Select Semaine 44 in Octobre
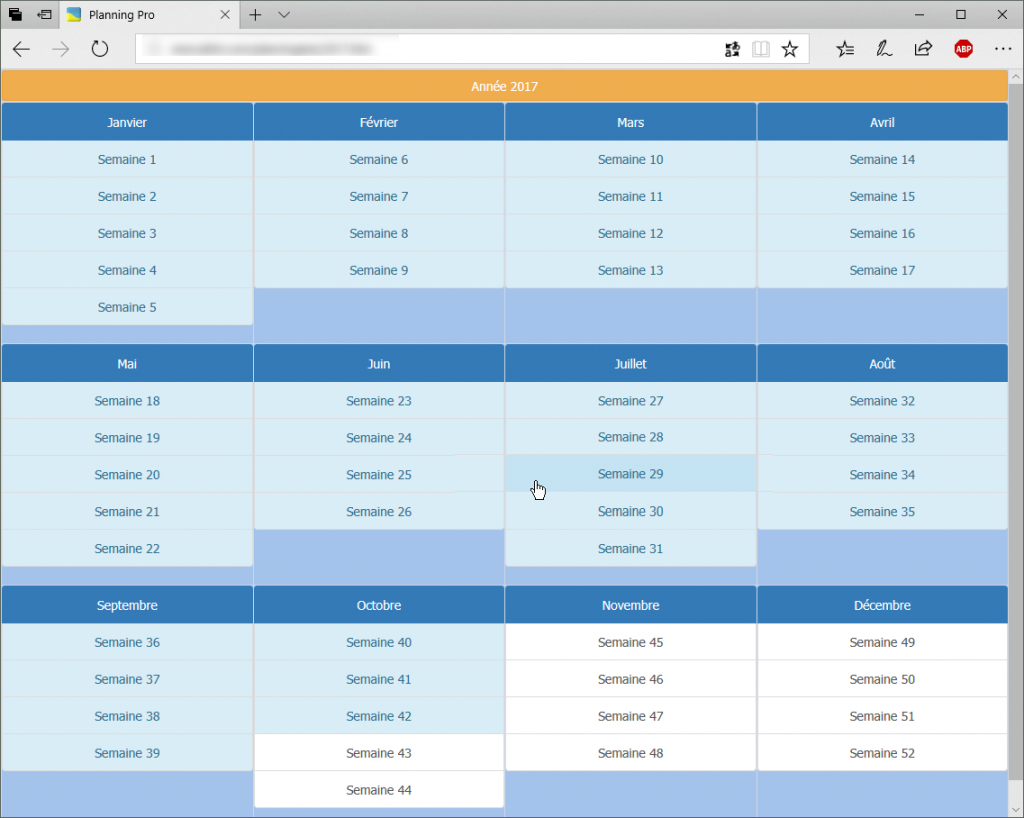 pos(379,789)
